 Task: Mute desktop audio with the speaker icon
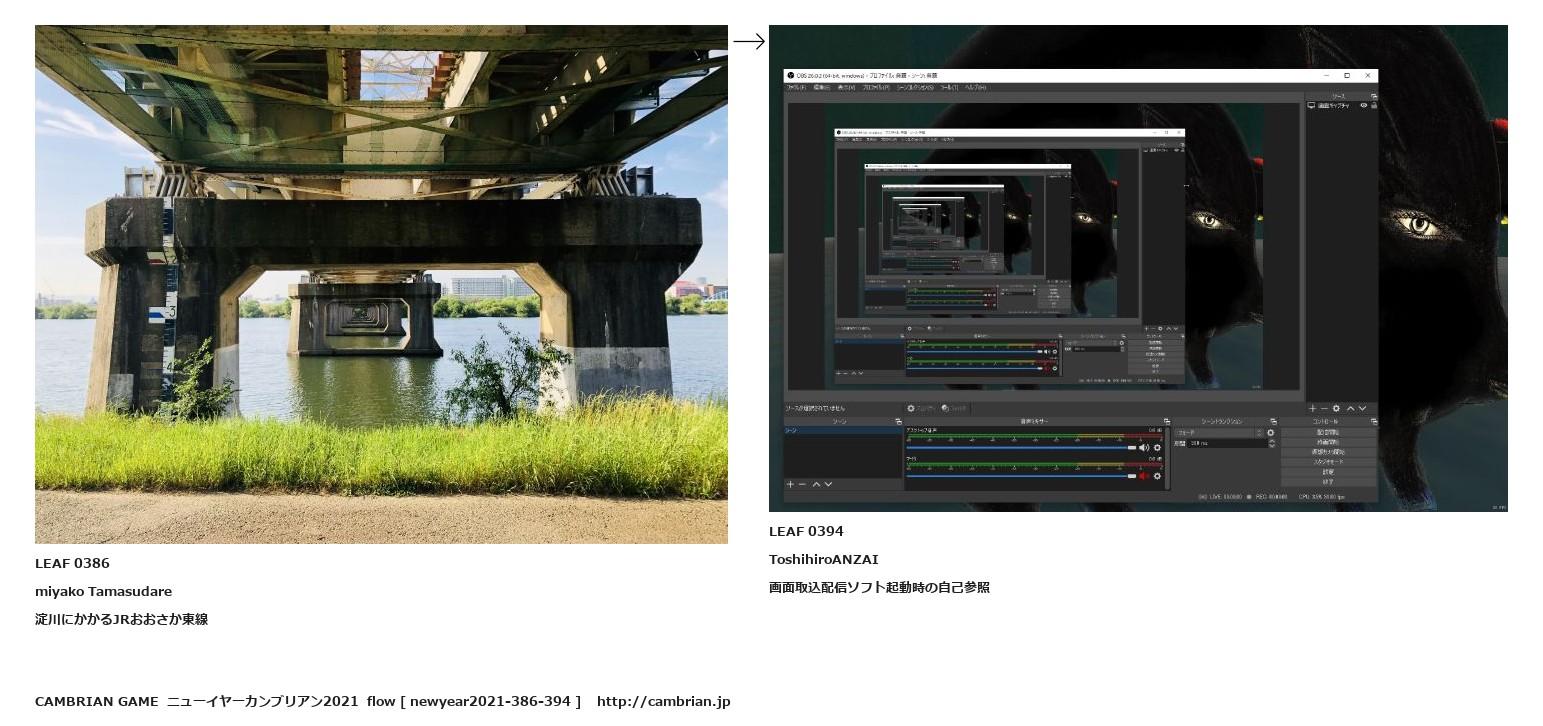1144,447
